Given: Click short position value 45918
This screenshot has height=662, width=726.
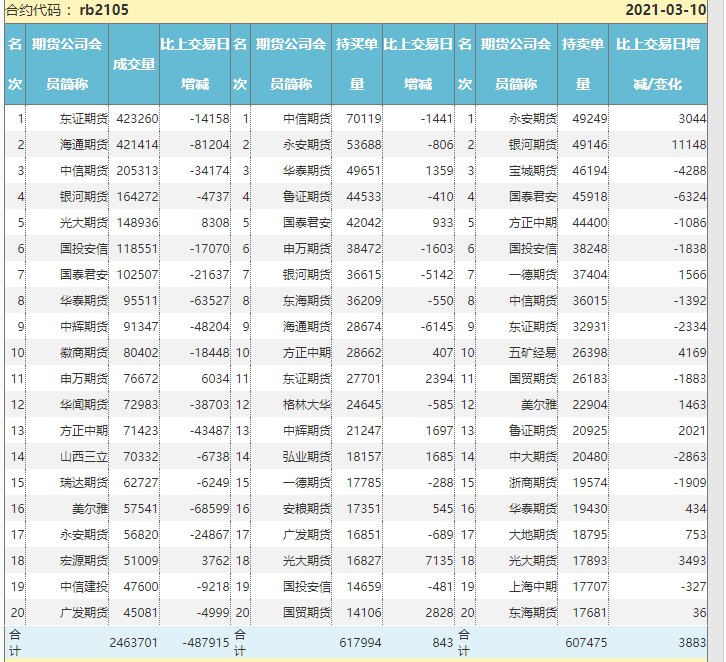Looking at the screenshot, I should (589, 197).
